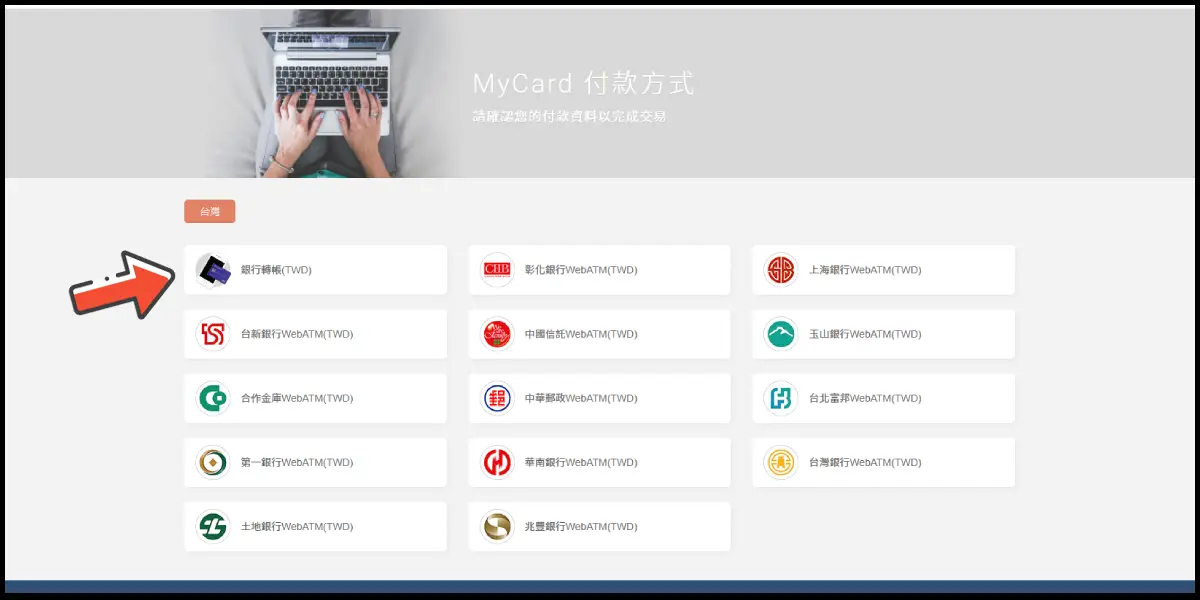
Task: Click the 台灣銀行 gold logo icon
Action: click(x=781, y=462)
